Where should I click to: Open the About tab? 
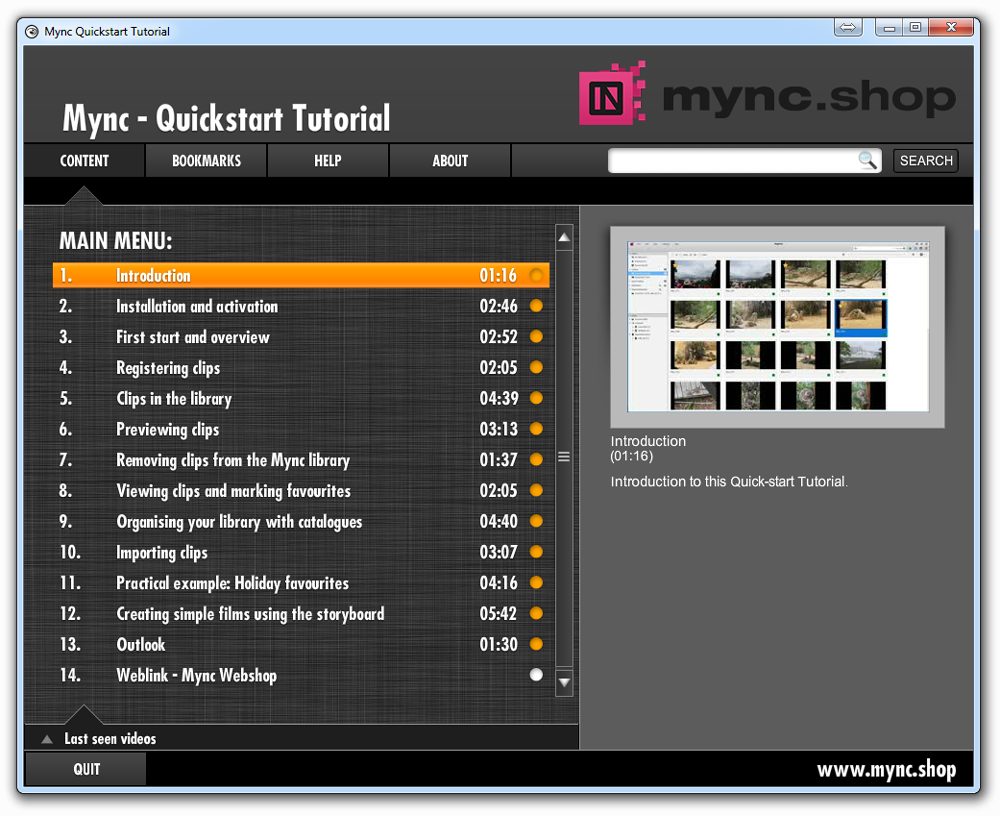pos(450,161)
